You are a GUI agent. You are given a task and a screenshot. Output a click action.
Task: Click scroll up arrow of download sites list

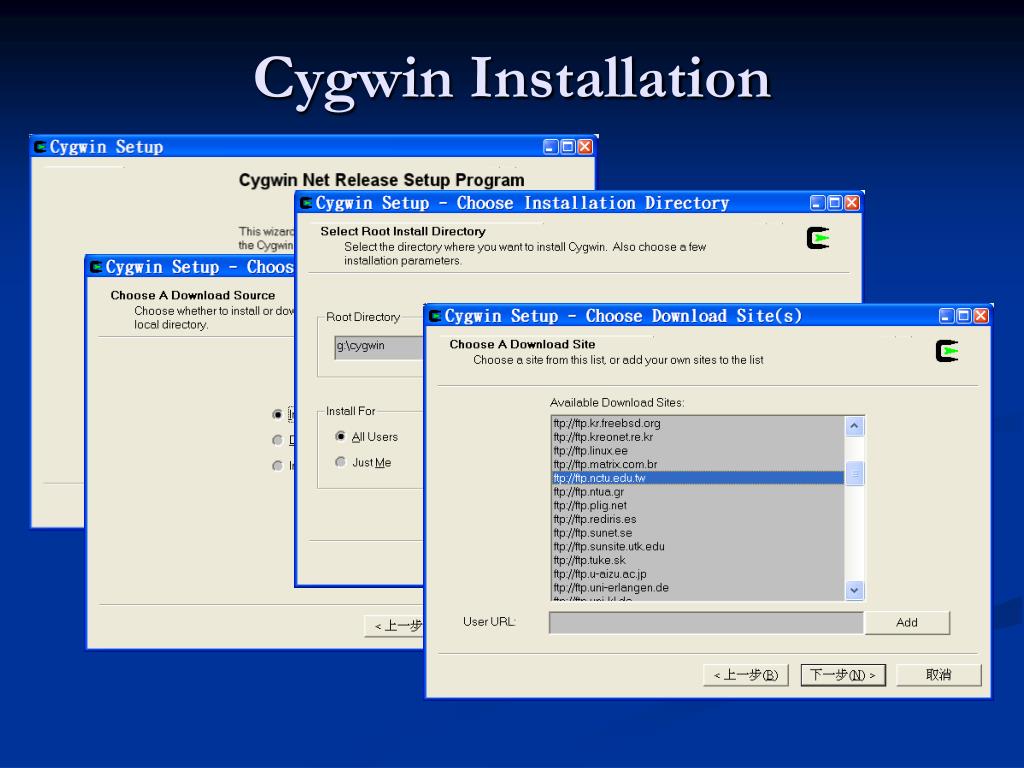click(x=854, y=426)
